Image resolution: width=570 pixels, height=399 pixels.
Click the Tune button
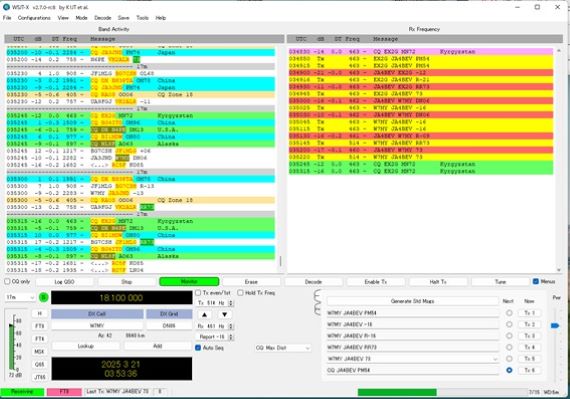[500, 282]
